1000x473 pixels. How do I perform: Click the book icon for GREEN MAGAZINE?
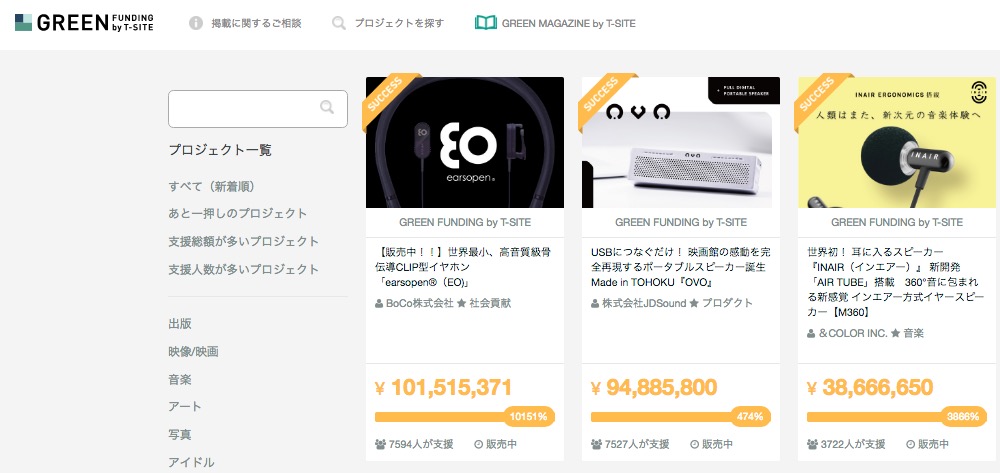(486, 23)
